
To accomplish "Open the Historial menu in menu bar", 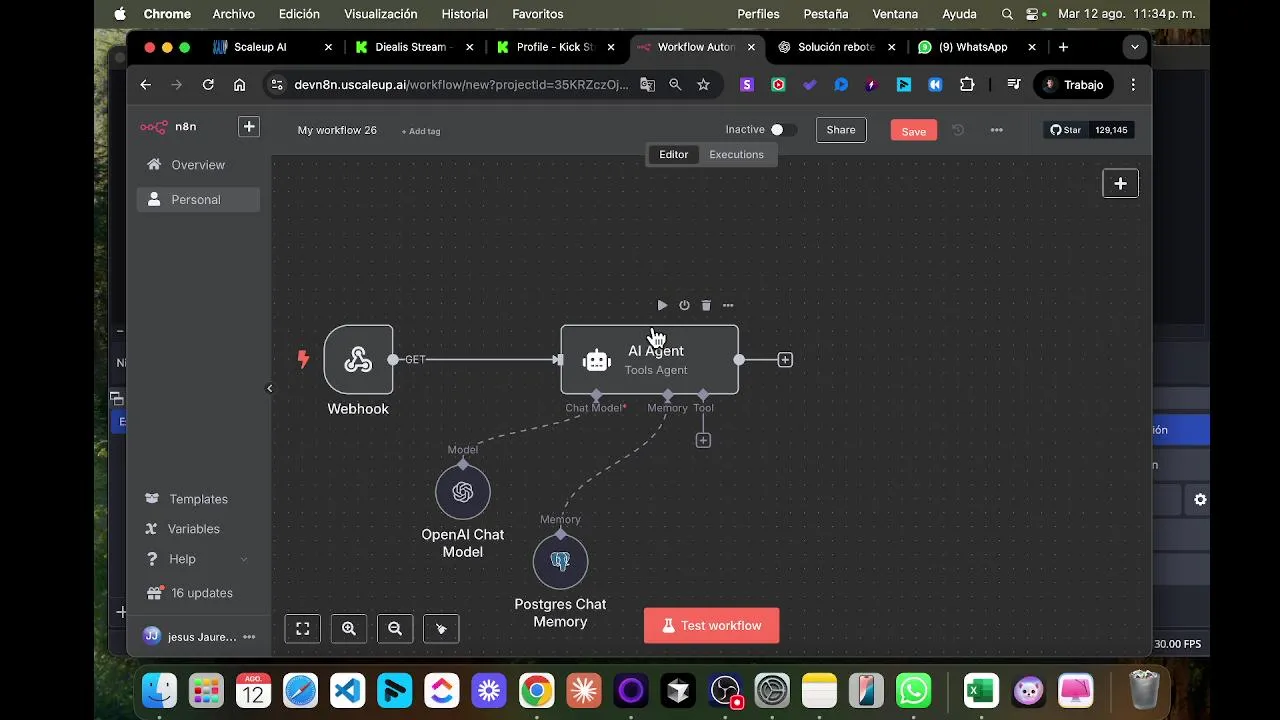I will (x=465, y=14).
